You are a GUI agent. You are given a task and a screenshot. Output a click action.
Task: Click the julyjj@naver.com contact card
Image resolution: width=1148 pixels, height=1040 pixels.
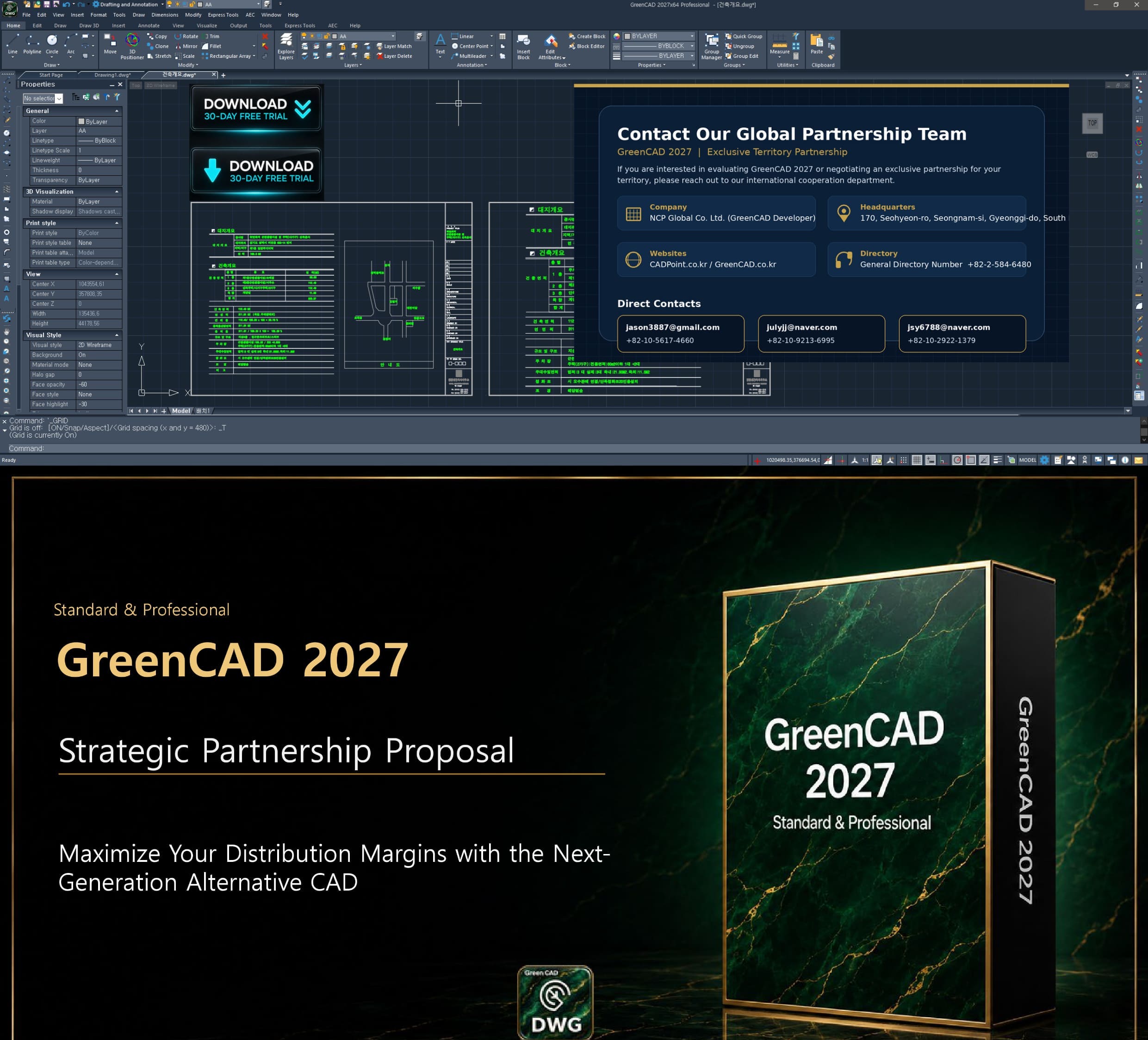pyautogui.click(x=821, y=334)
